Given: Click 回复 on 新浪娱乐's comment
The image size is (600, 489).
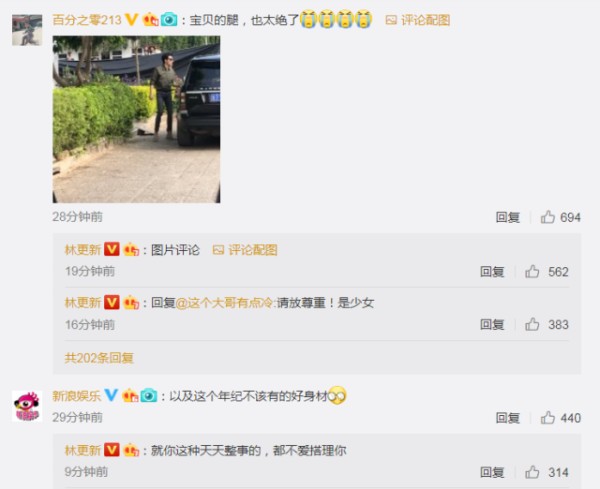Looking at the screenshot, I should (x=508, y=418).
